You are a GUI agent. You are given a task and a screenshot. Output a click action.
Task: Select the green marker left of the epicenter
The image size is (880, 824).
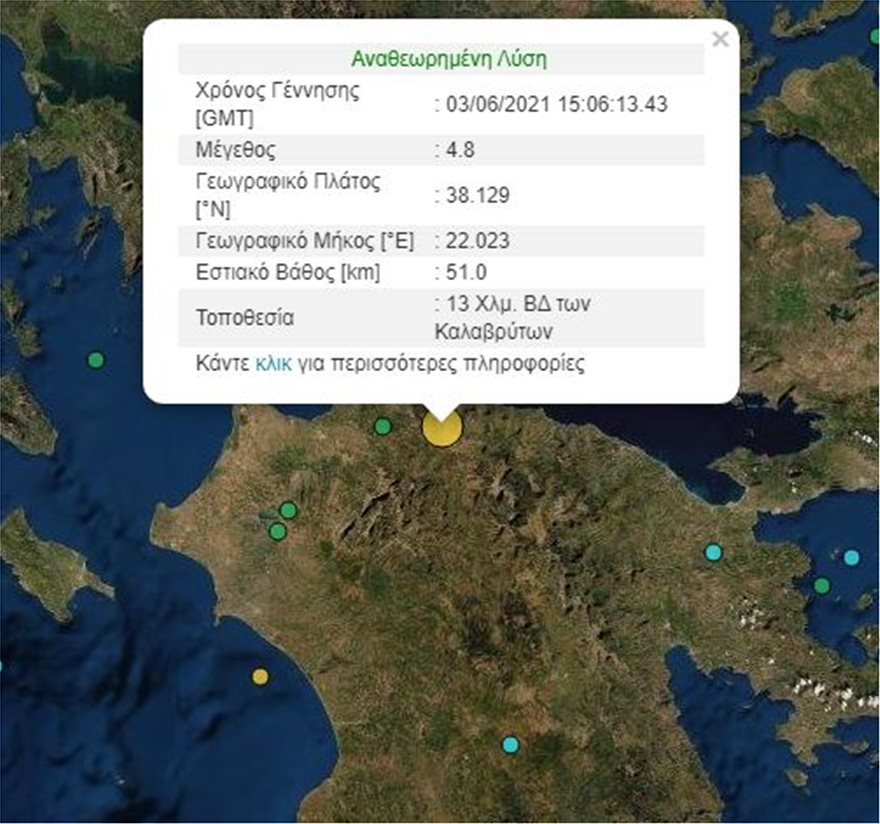[381, 428]
